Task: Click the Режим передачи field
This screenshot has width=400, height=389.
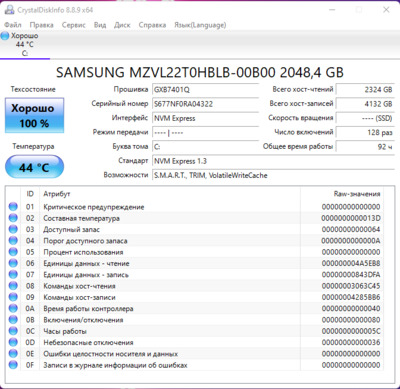Action: (x=205, y=132)
